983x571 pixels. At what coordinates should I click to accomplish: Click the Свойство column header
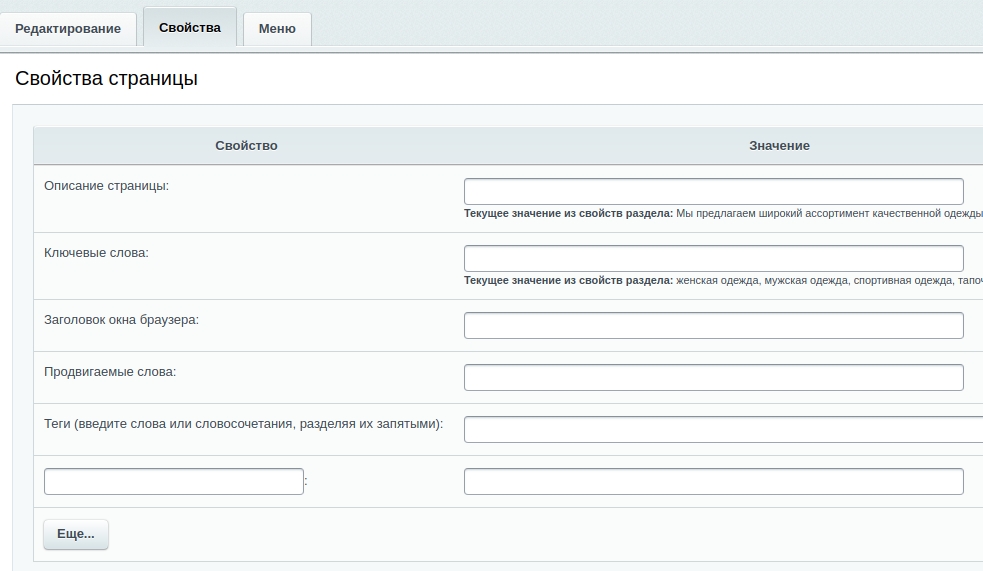coord(246,146)
